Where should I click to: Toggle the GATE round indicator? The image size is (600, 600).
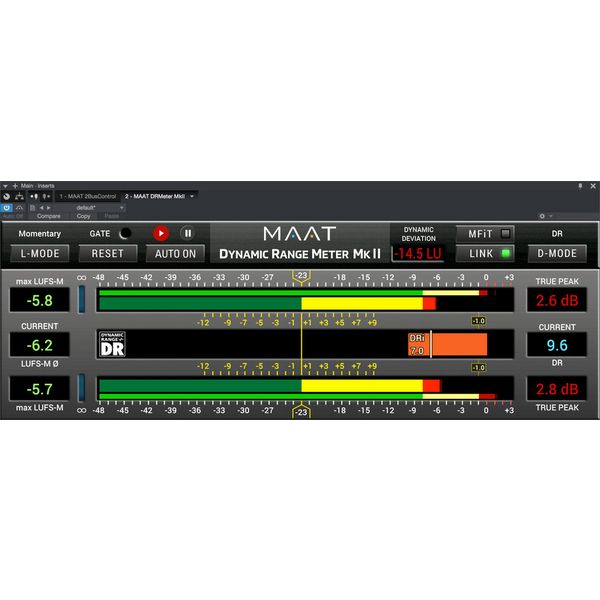(125, 233)
